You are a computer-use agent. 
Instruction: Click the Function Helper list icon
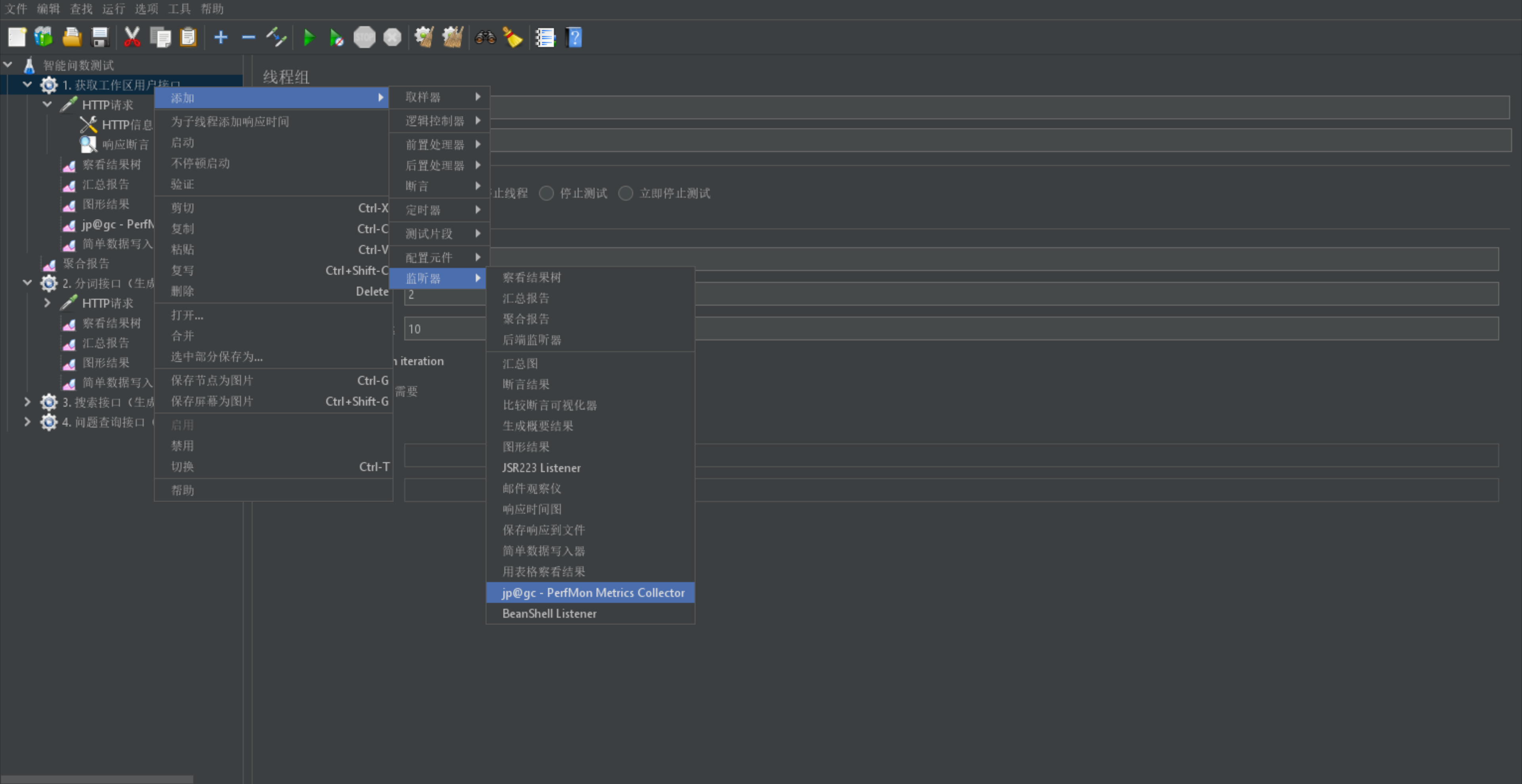(545, 37)
